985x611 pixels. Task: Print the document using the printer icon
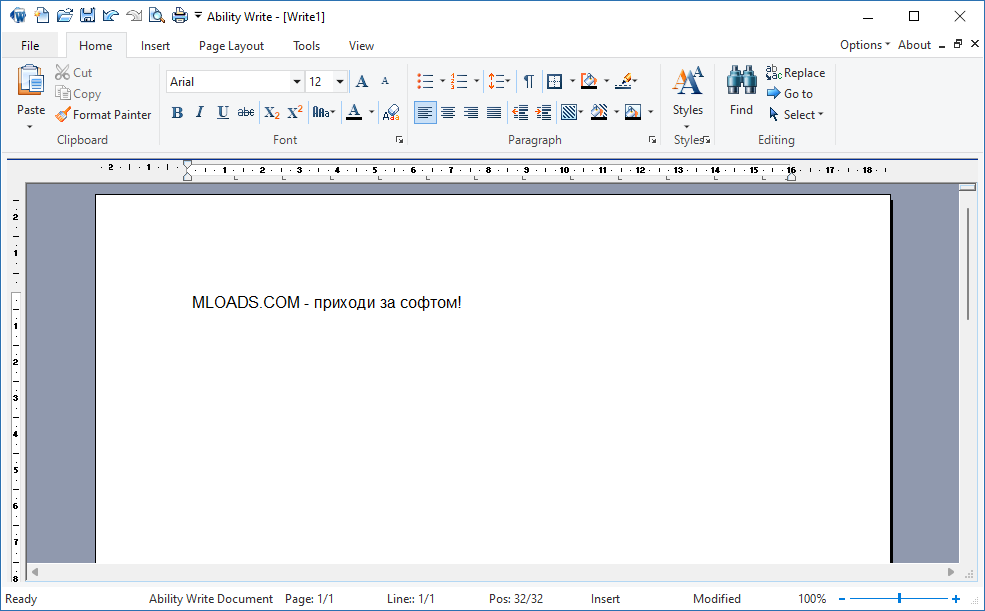pos(180,15)
